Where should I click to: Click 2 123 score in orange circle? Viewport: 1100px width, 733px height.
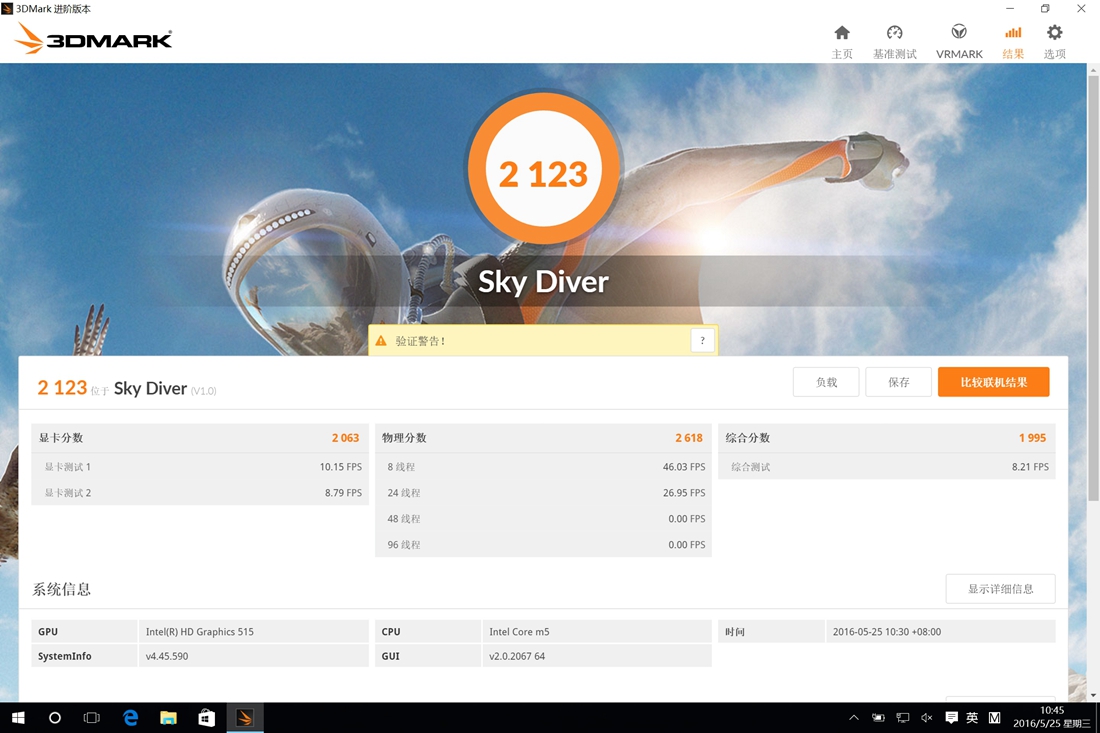(543, 174)
